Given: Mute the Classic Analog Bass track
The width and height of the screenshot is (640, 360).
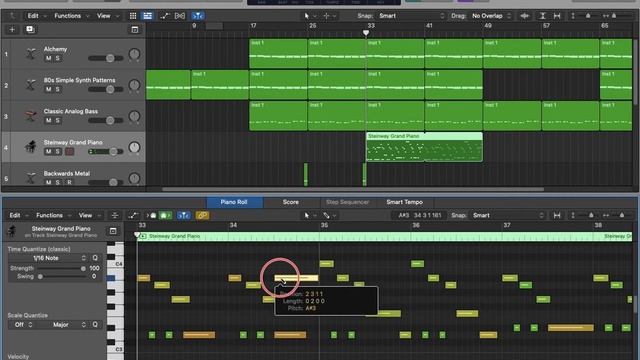Looking at the screenshot, I should 48,120.
